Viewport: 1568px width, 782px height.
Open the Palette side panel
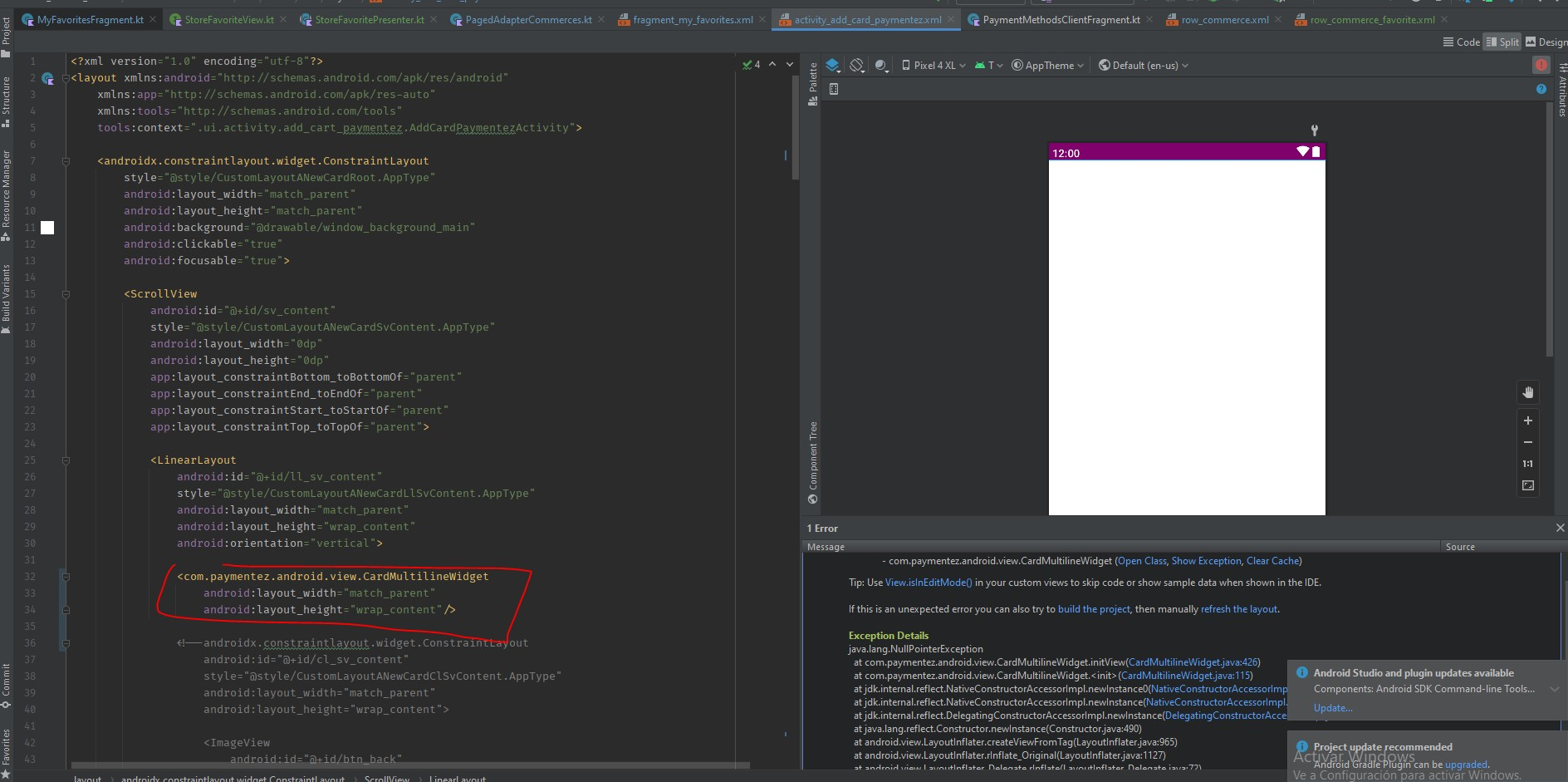[x=813, y=84]
